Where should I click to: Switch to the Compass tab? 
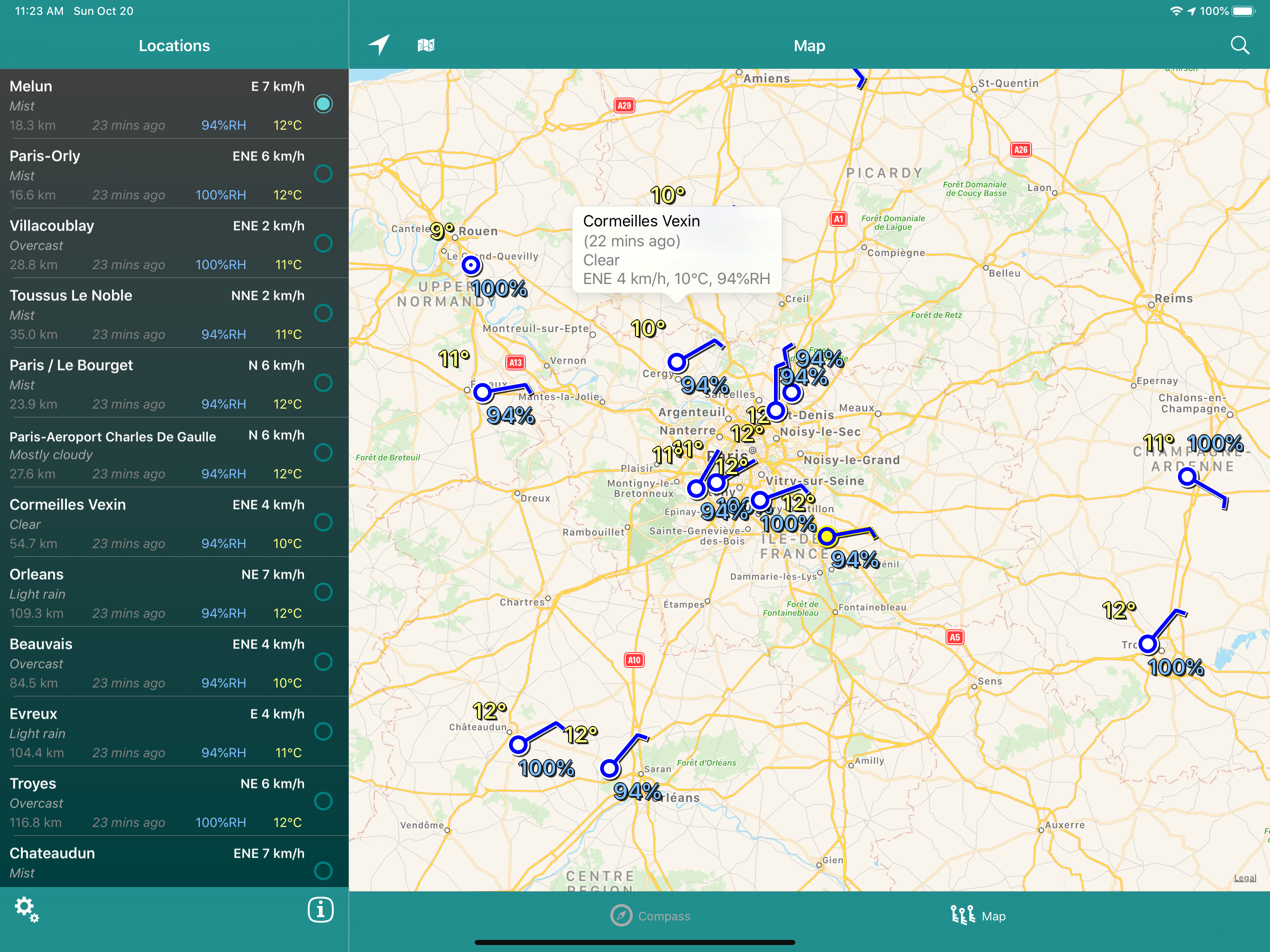650,916
